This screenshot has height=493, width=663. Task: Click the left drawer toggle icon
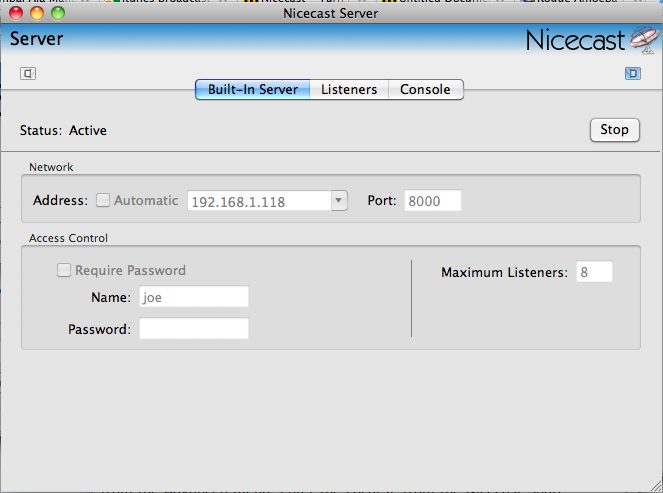click(x=28, y=74)
